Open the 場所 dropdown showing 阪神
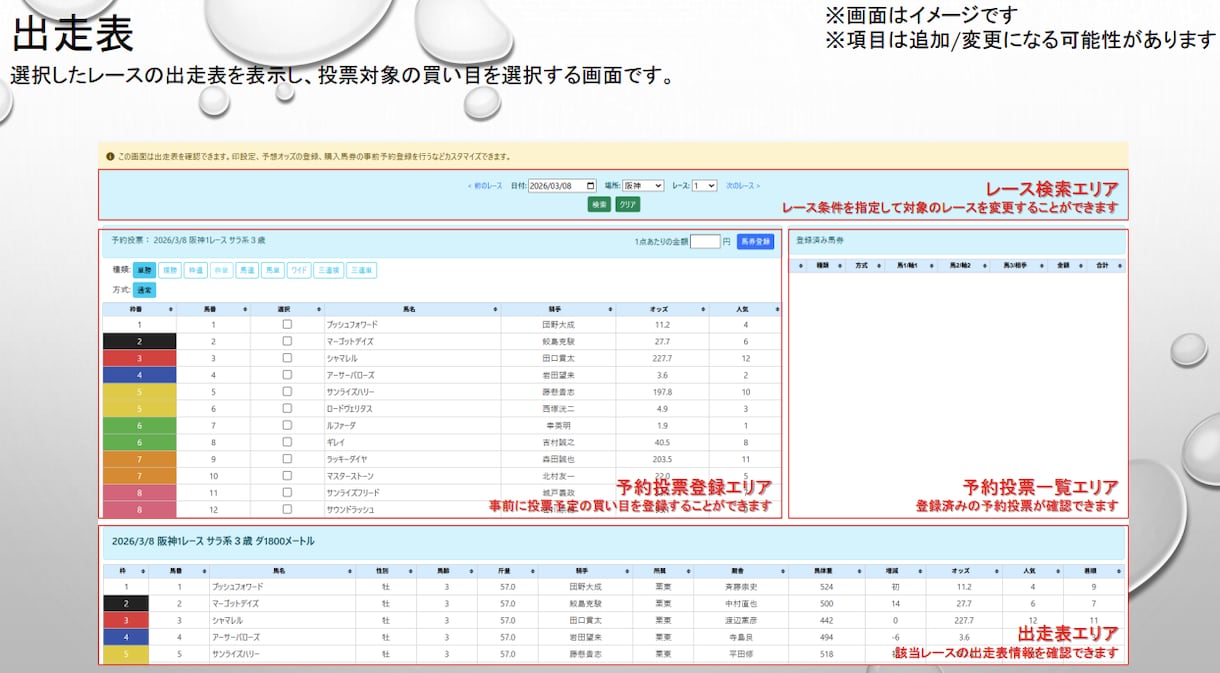The image size is (1220, 673). [643, 186]
